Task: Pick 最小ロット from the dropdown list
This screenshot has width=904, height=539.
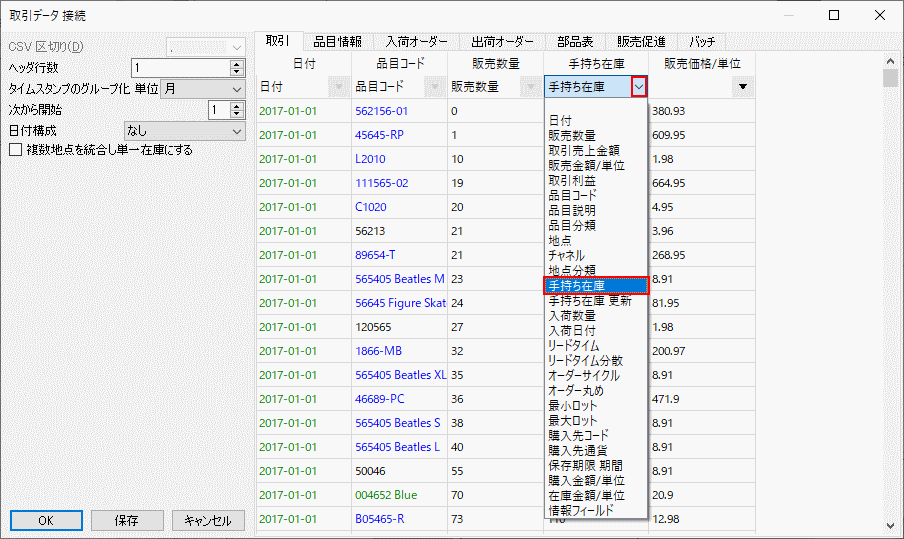Action: tap(571, 406)
